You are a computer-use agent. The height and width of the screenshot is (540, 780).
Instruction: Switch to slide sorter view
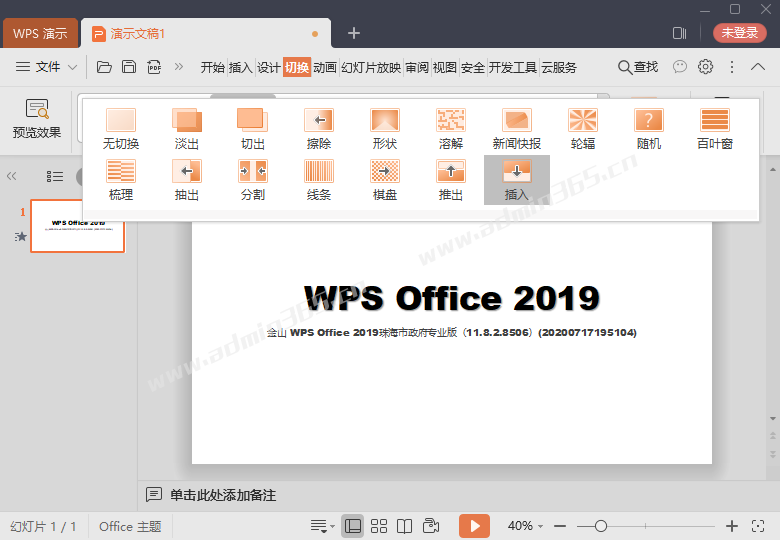pos(379,526)
